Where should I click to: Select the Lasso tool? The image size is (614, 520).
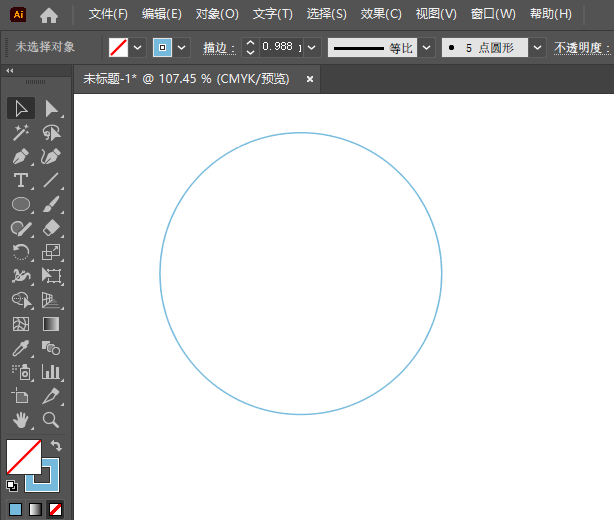tap(51, 133)
